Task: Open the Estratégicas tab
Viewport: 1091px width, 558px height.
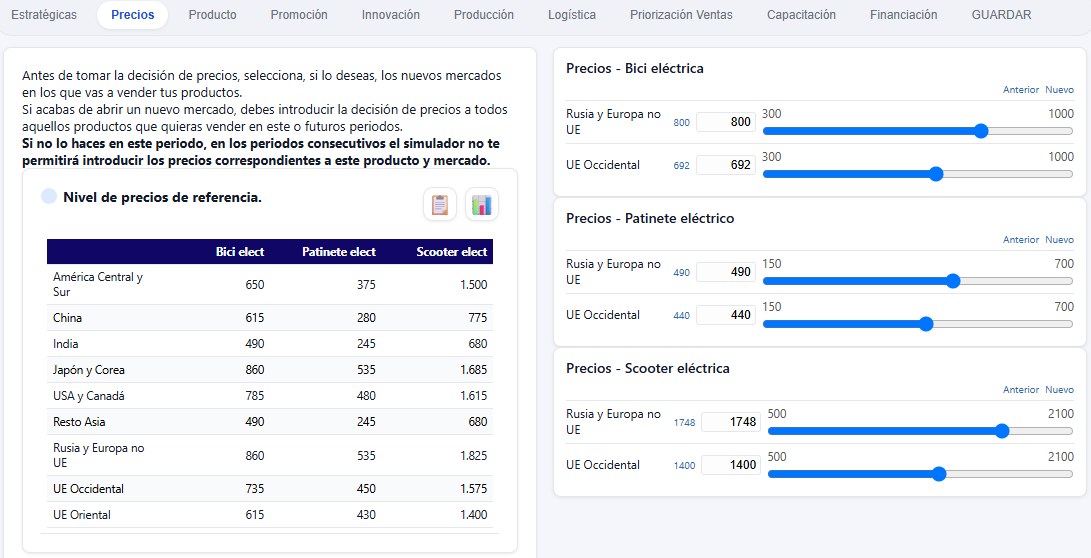Action: coord(45,15)
